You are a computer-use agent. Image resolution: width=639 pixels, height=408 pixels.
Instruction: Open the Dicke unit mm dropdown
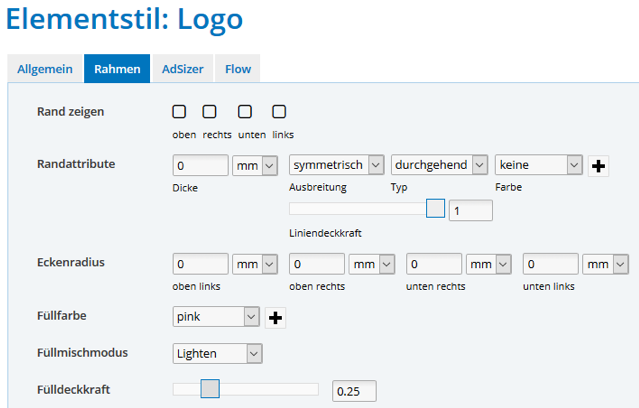click(x=255, y=165)
